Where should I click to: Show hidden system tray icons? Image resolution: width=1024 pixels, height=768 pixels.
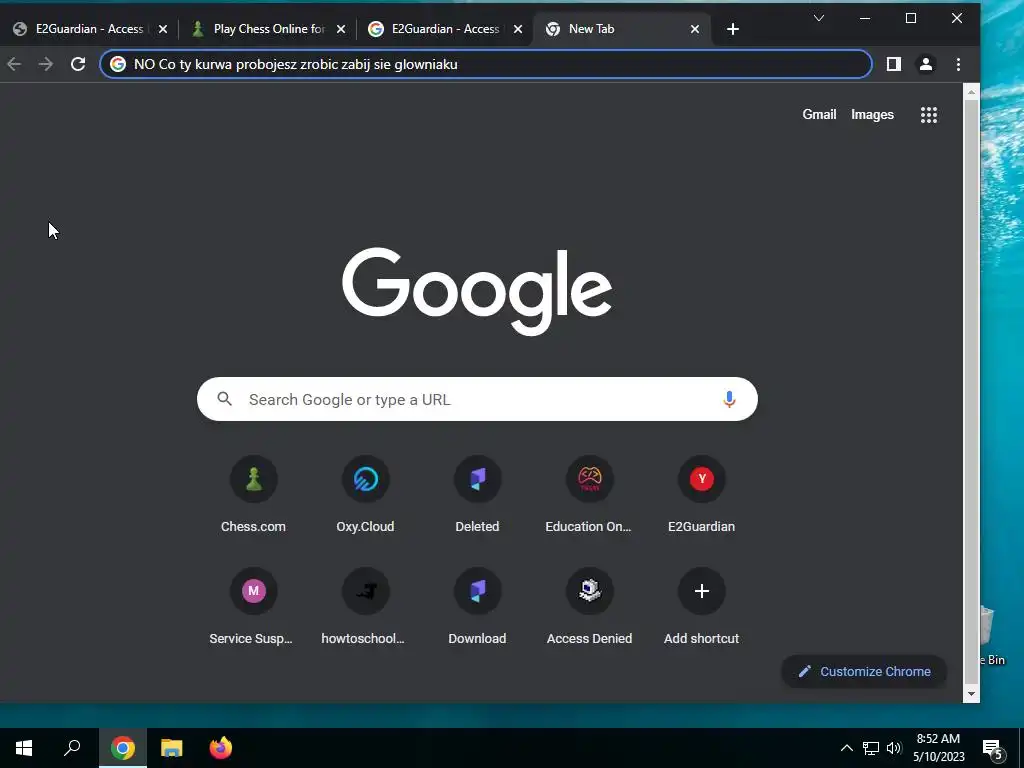pyautogui.click(x=846, y=748)
